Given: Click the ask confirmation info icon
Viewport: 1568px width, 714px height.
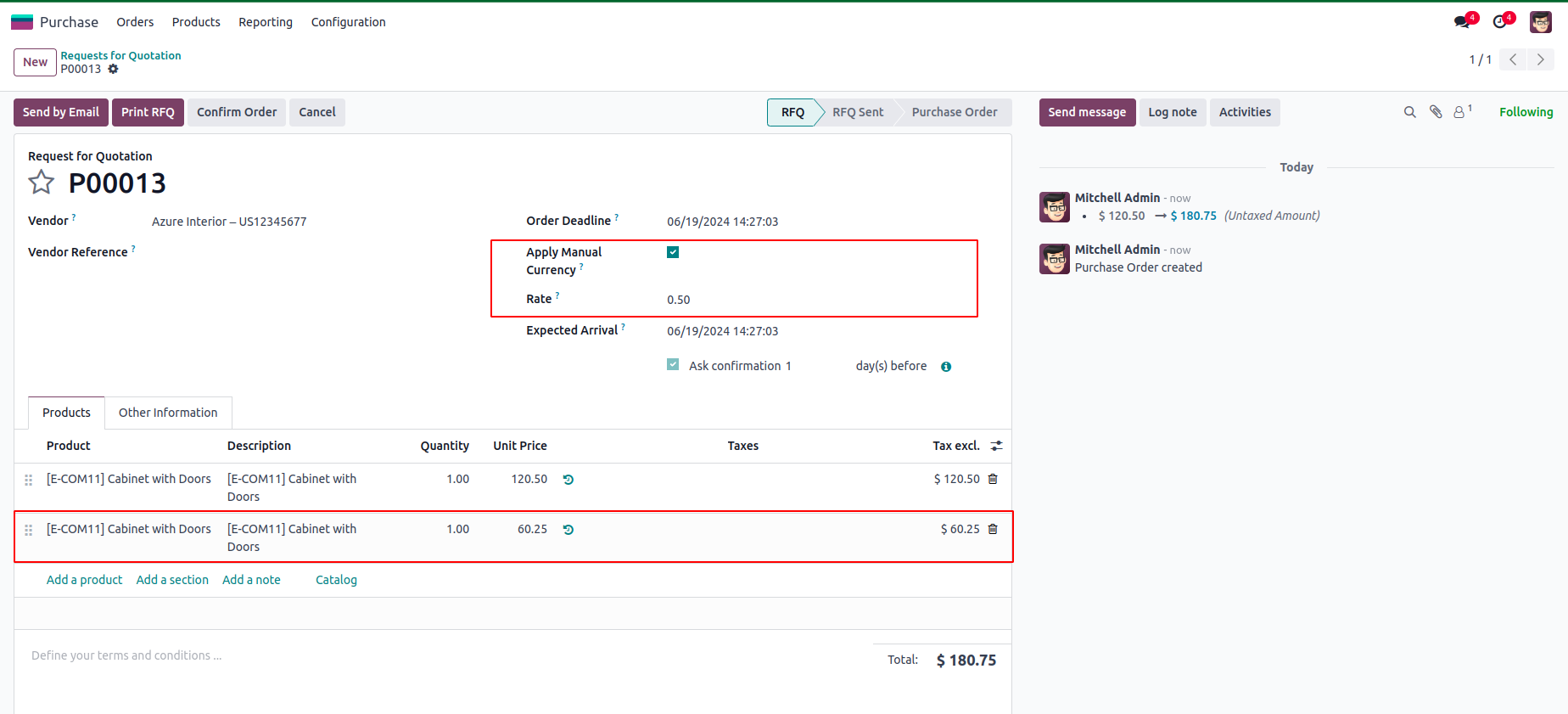Looking at the screenshot, I should click(946, 367).
